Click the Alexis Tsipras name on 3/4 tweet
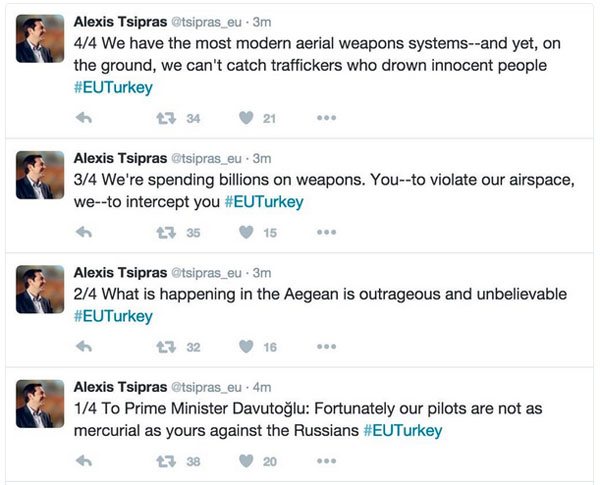The width and height of the screenshot is (600, 485). pos(122,157)
